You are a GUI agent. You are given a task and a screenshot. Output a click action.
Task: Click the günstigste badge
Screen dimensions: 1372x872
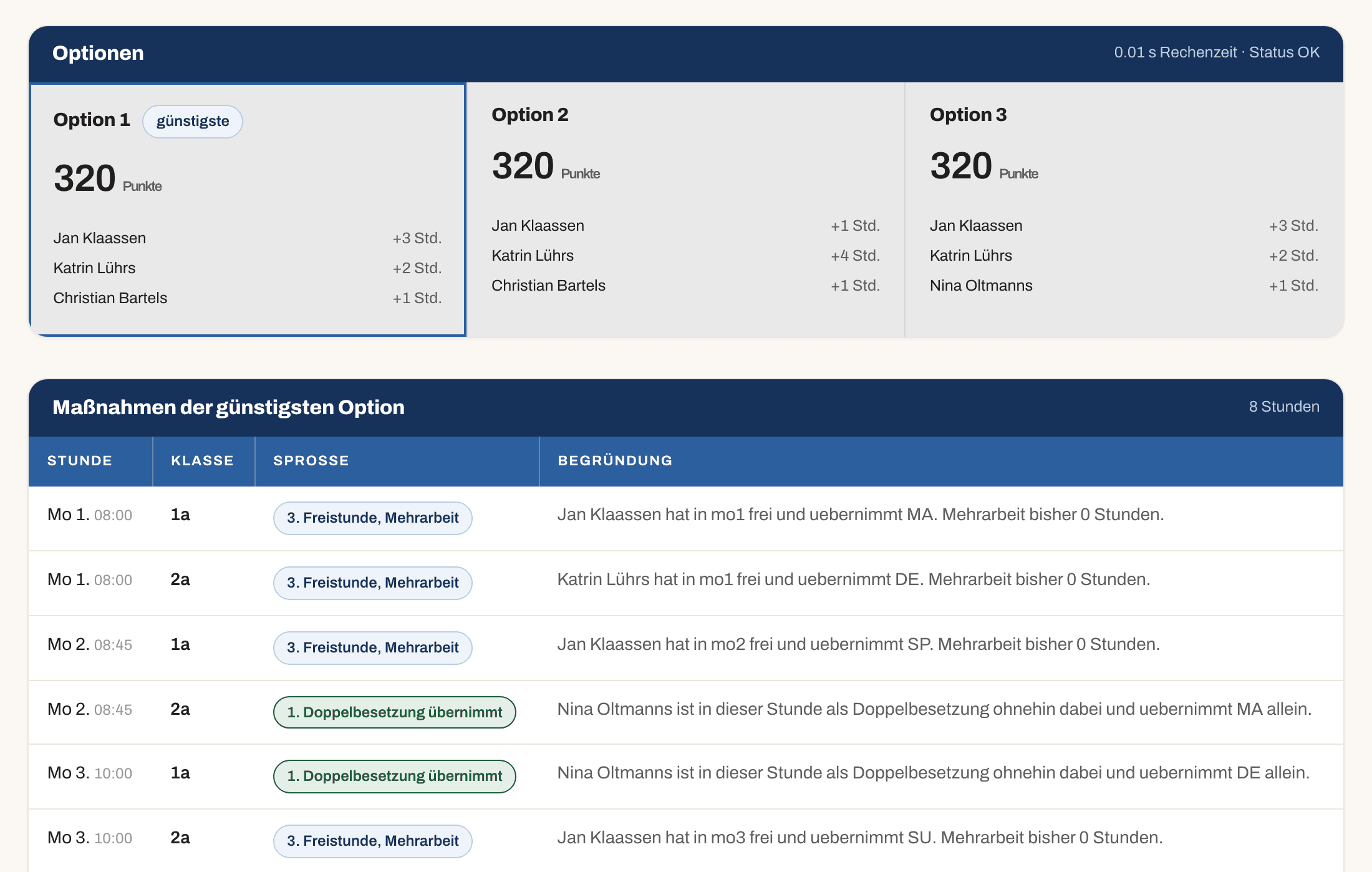point(193,121)
